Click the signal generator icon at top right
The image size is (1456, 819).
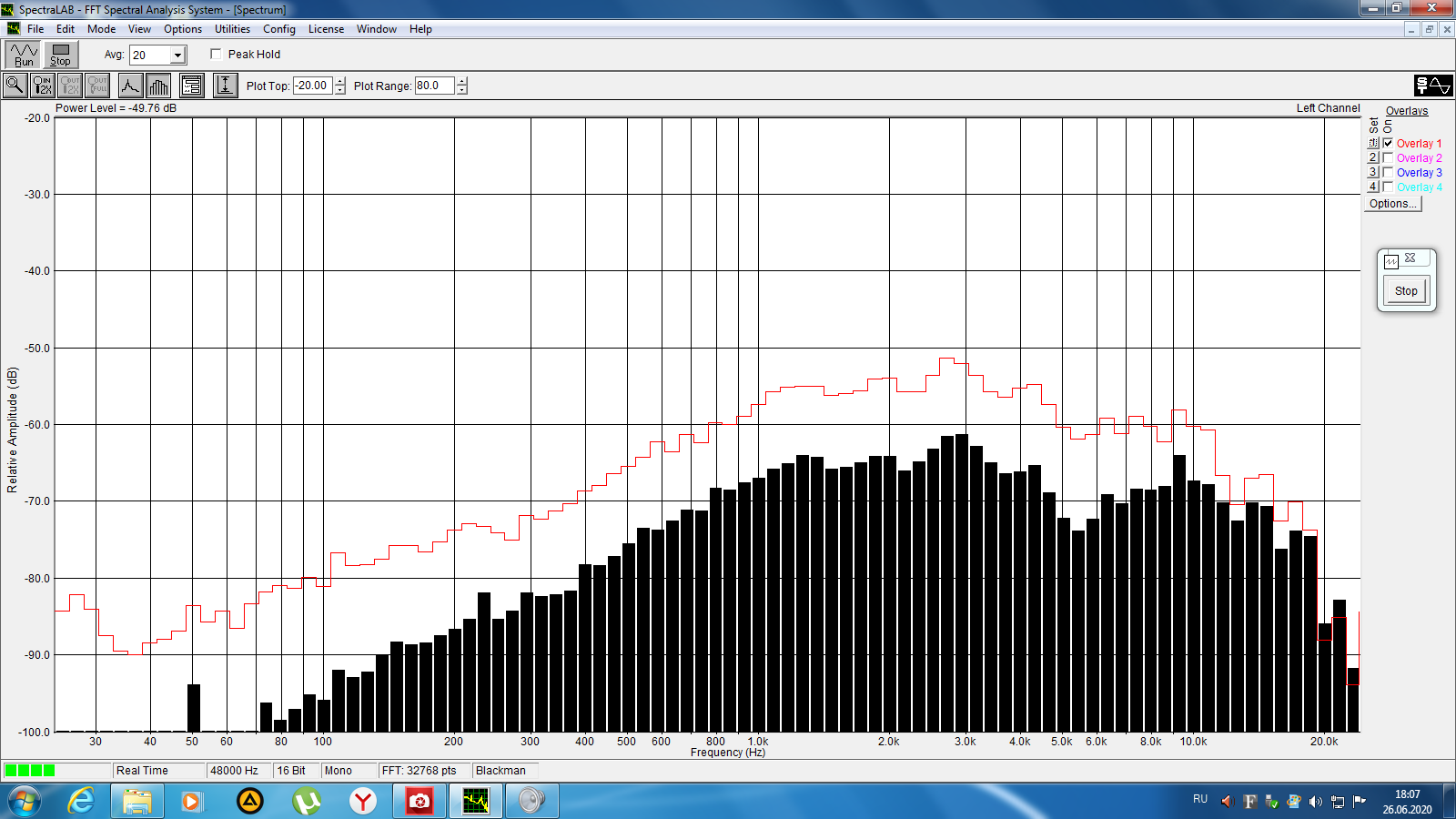pyautogui.click(x=1433, y=86)
